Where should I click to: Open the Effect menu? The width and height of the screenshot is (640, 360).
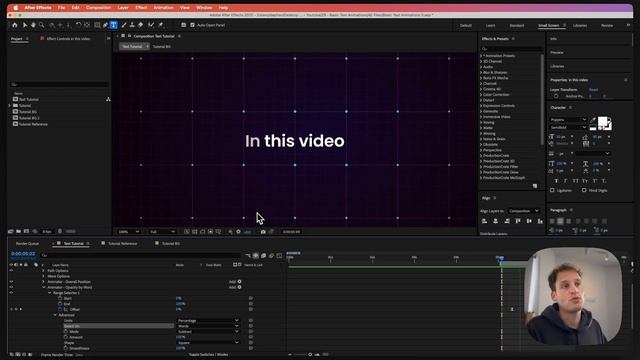click(141, 7)
